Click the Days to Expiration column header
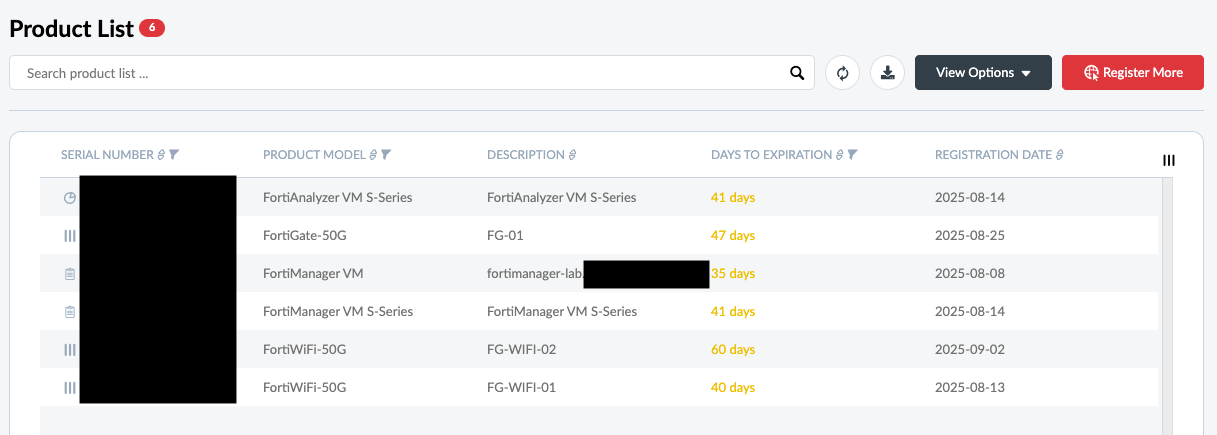Screen dimensions: 1217x435 point(771,155)
